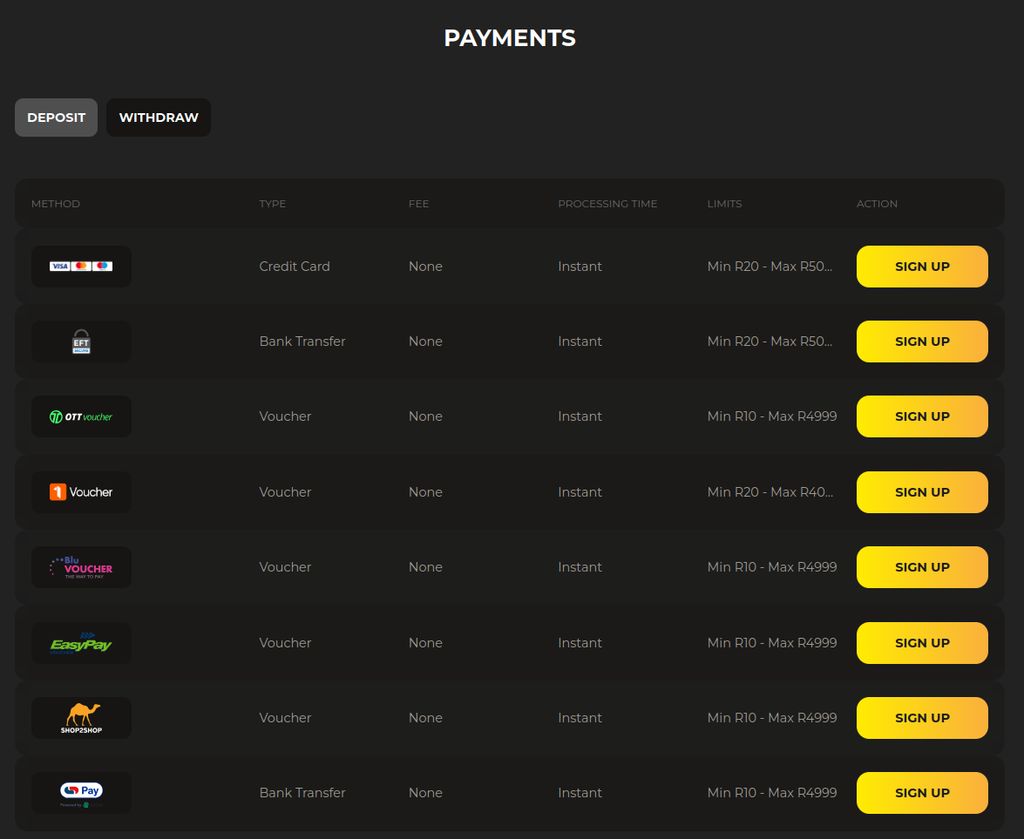Sign up in the Capitec Pay row
The height and width of the screenshot is (839, 1024).
pyautogui.click(x=922, y=793)
